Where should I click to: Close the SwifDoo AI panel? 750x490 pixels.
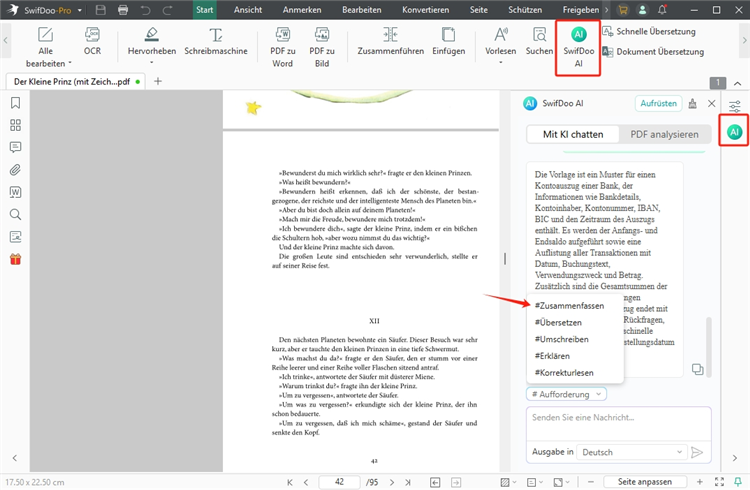712,103
